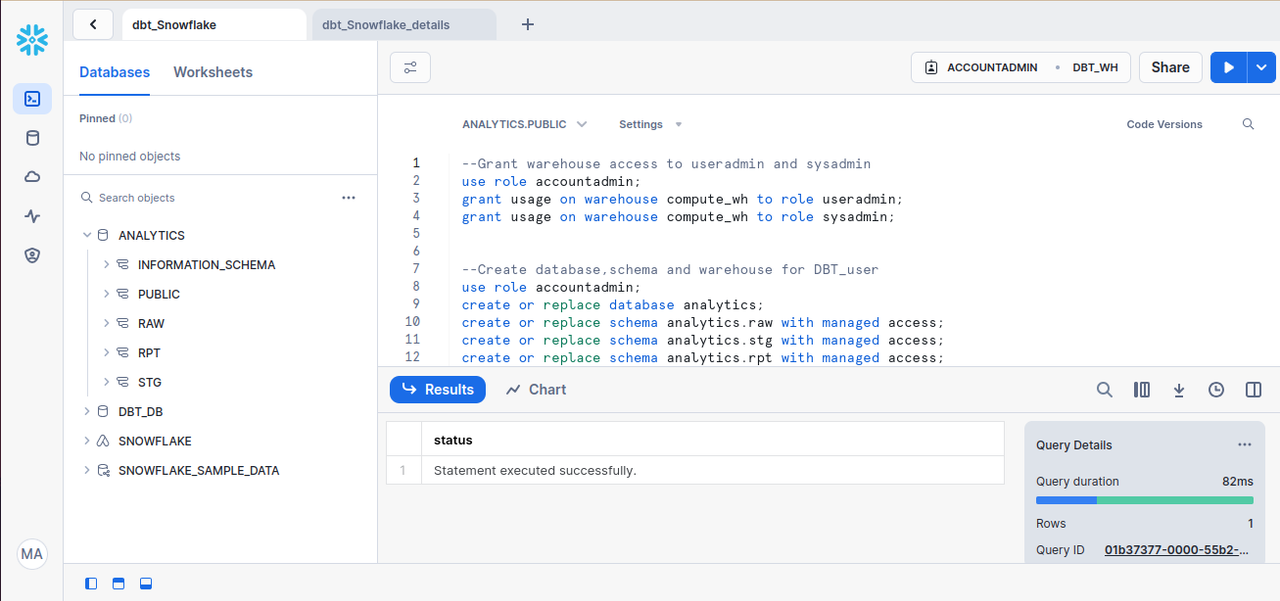Click 82ms duration value

(x=1237, y=481)
